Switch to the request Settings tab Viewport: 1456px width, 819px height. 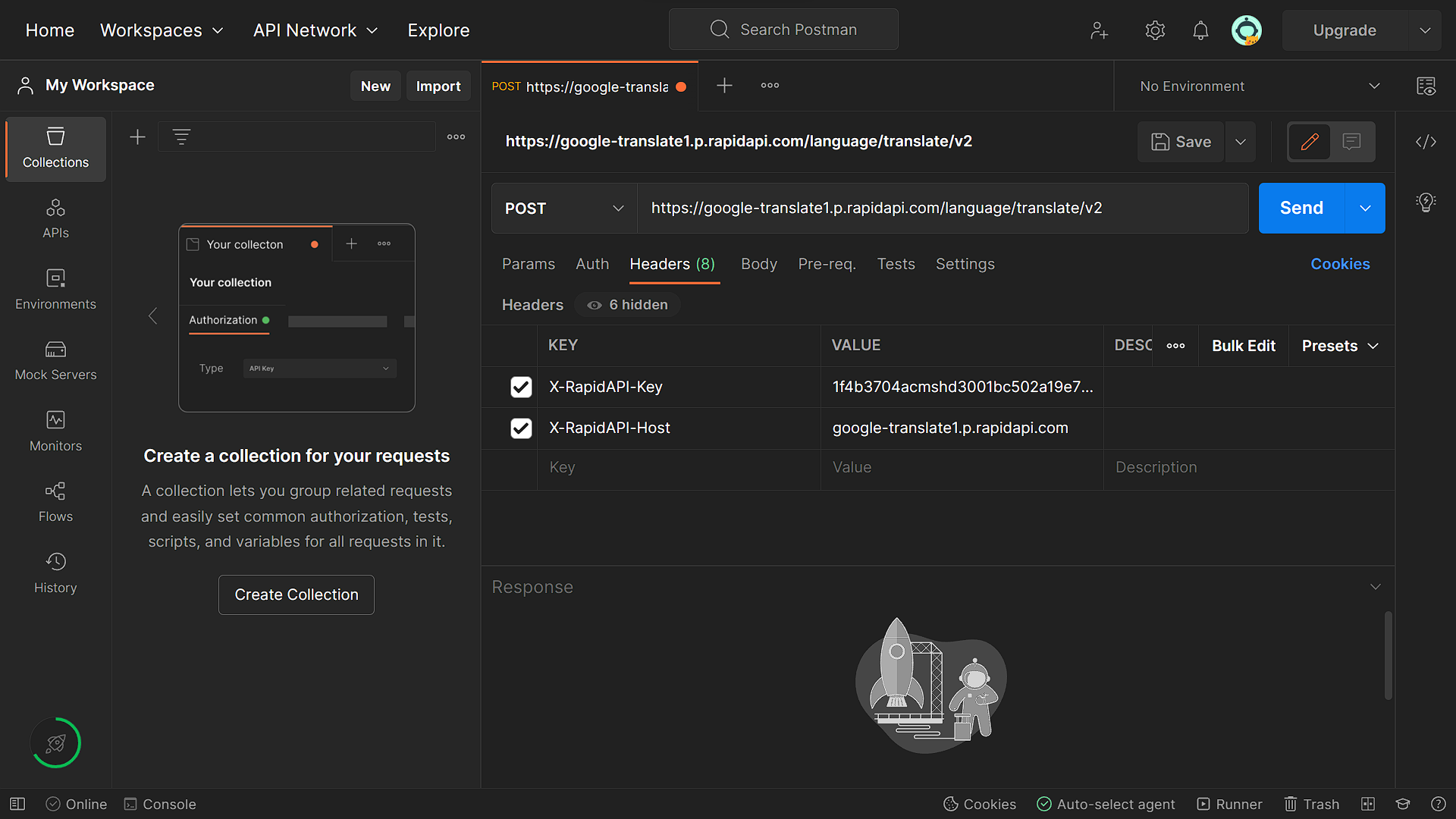(965, 264)
